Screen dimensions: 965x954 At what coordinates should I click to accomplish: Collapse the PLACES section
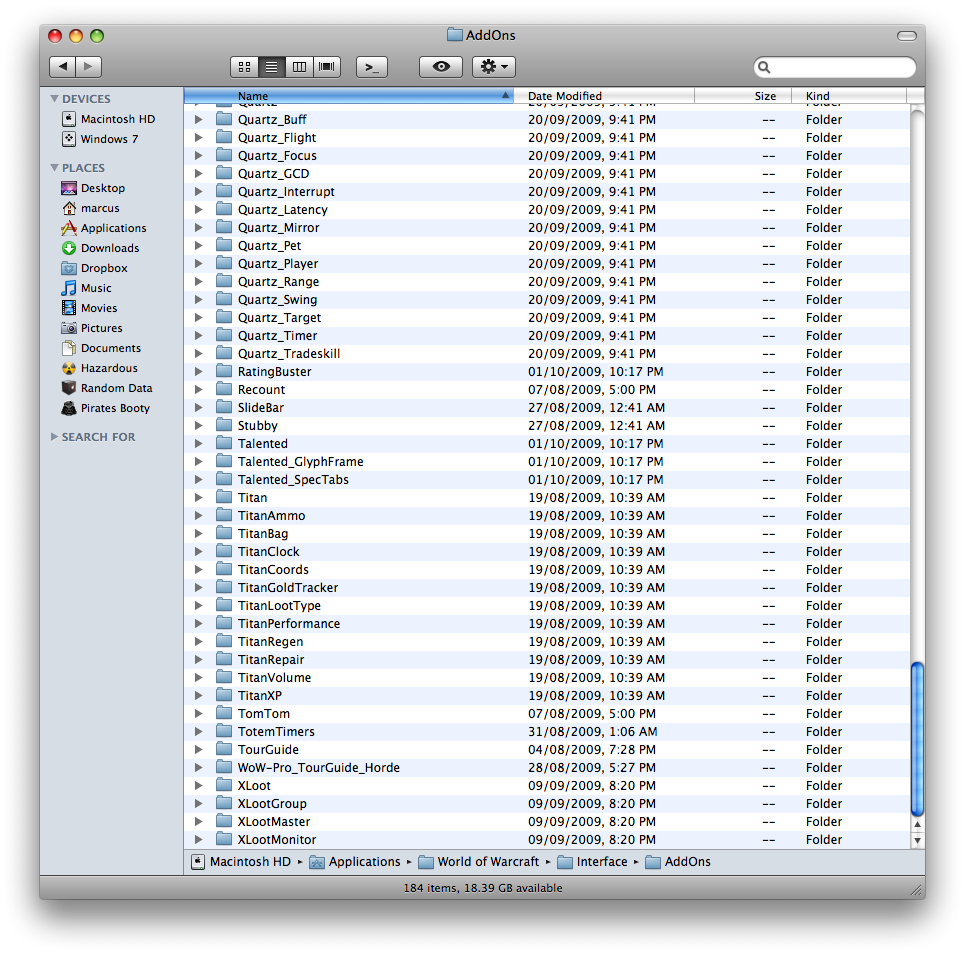click(x=54, y=167)
